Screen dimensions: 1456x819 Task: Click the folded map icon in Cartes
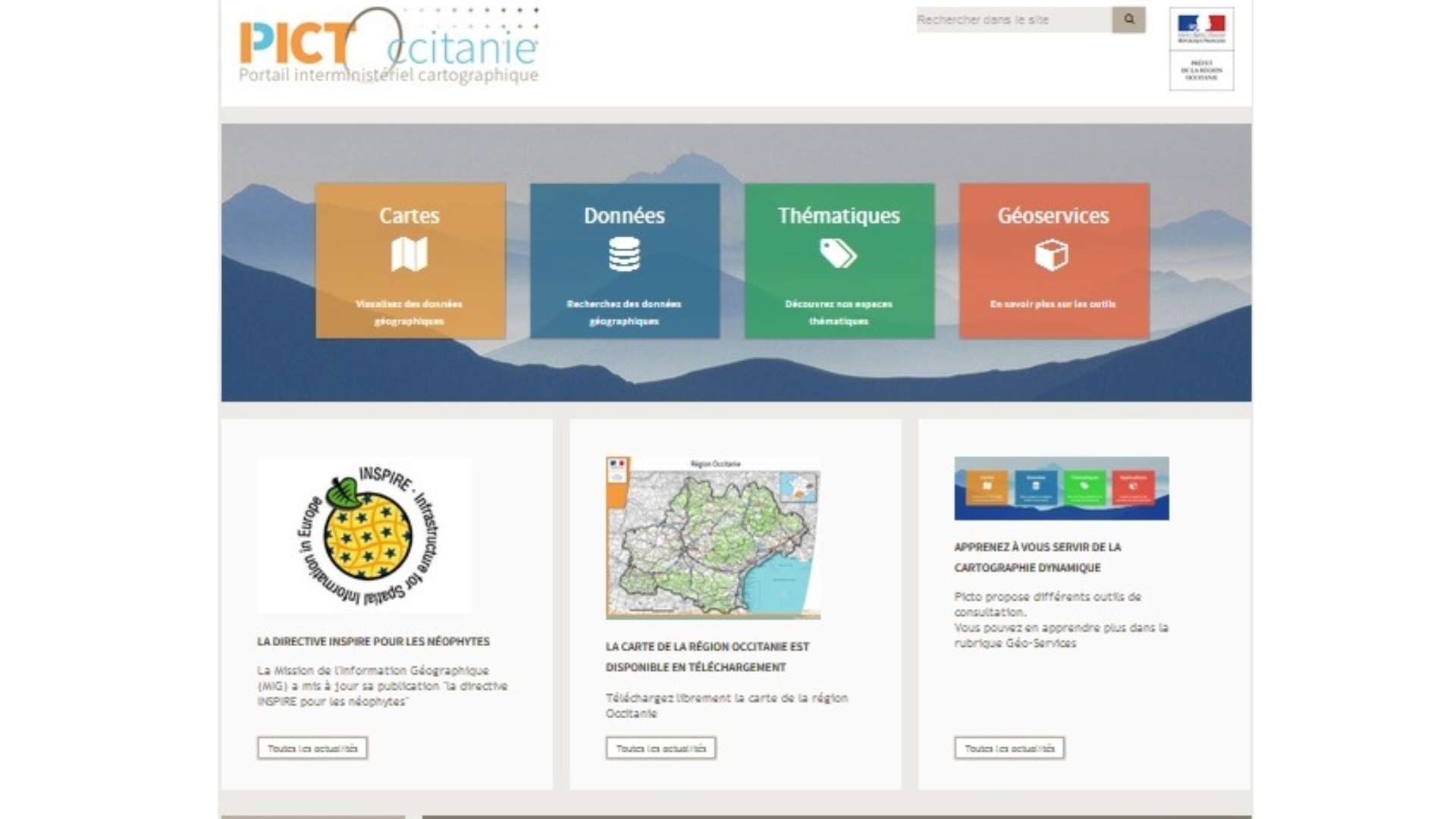point(409,254)
